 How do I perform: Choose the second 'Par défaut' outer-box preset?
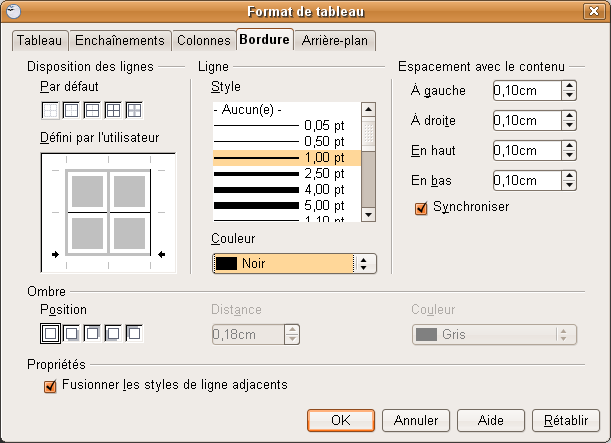tap(71, 110)
